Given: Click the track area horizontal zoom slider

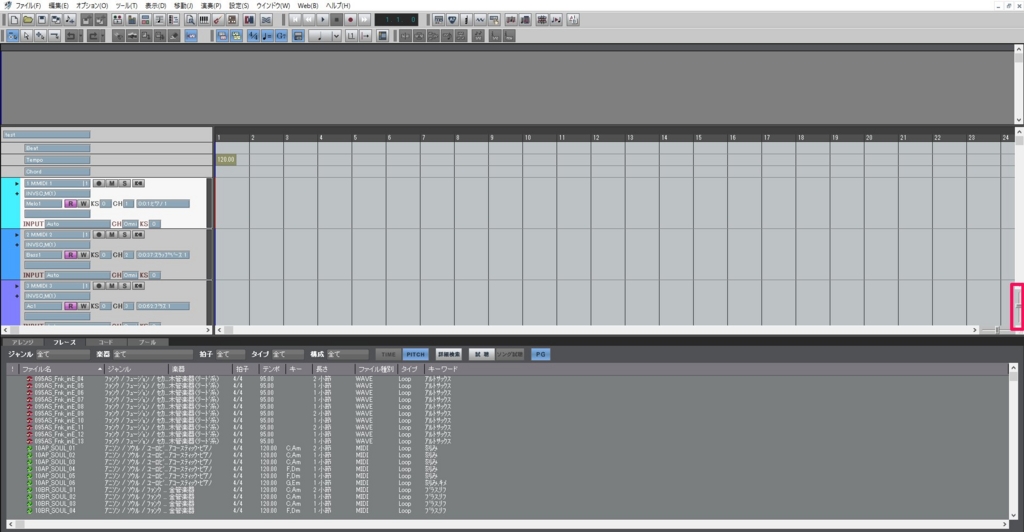Looking at the screenshot, I should tap(995, 330).
